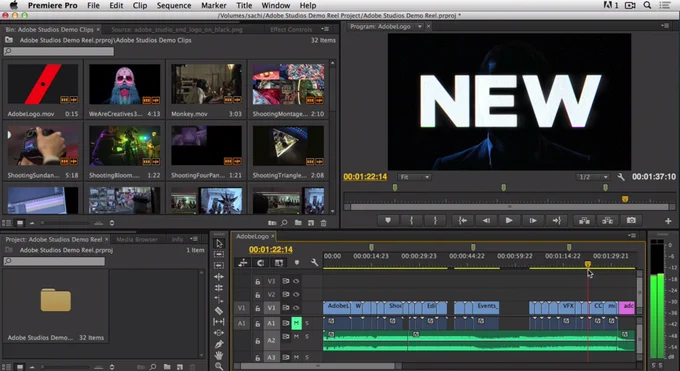Click Mark In button
680x371 pixels.
click(x=412, y=220)
